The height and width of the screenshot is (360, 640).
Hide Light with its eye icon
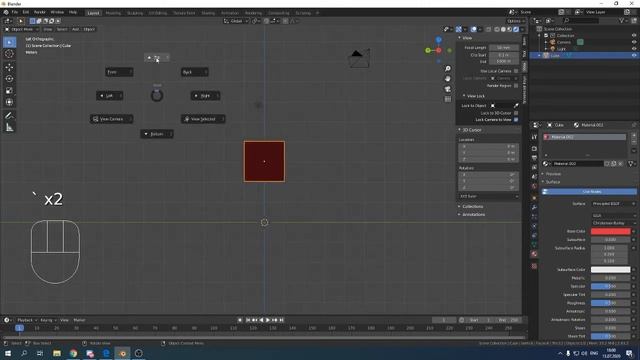[634, 49]
